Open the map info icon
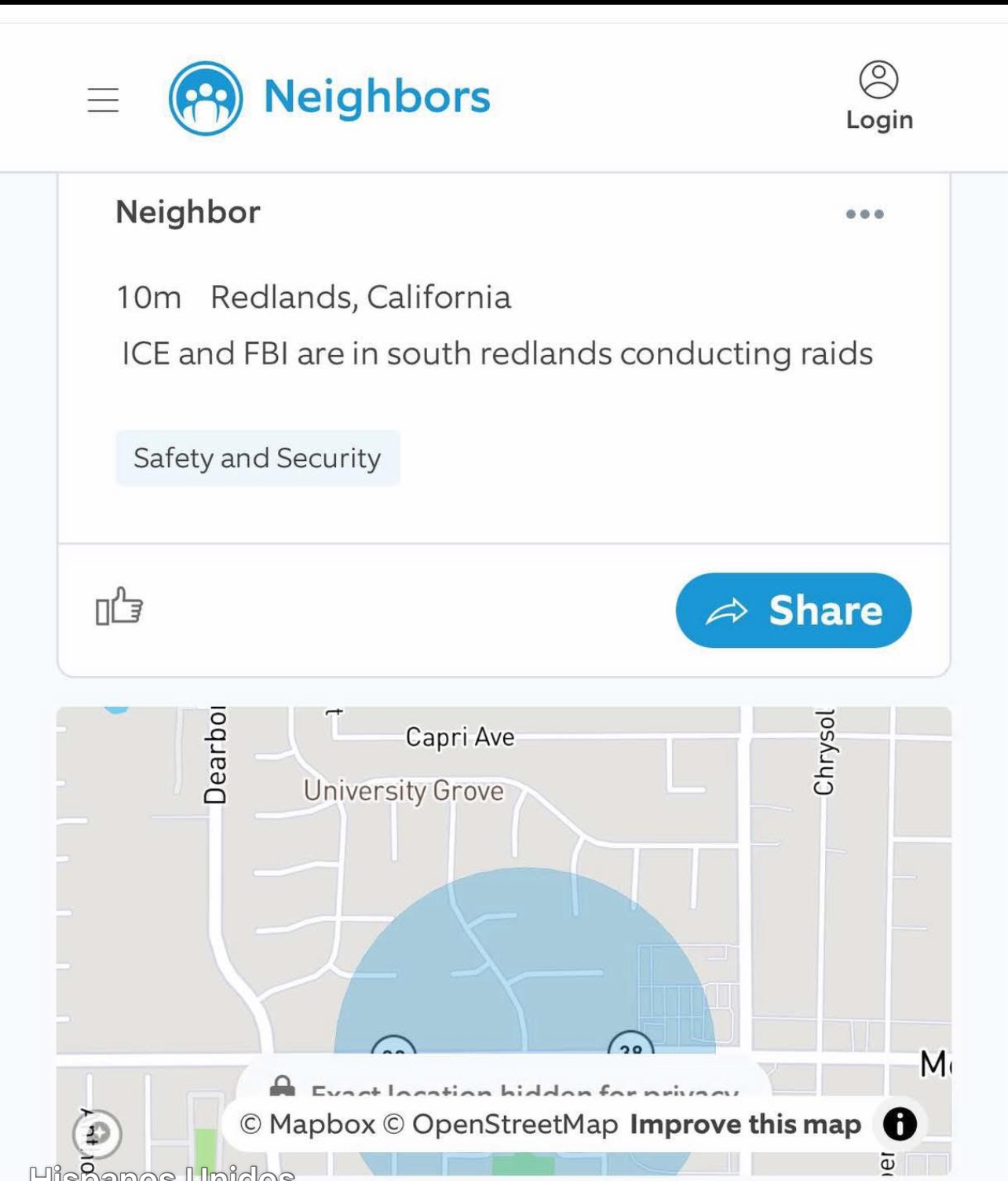Screen dimensions: 1008x1181 (x=900, y=1124)
